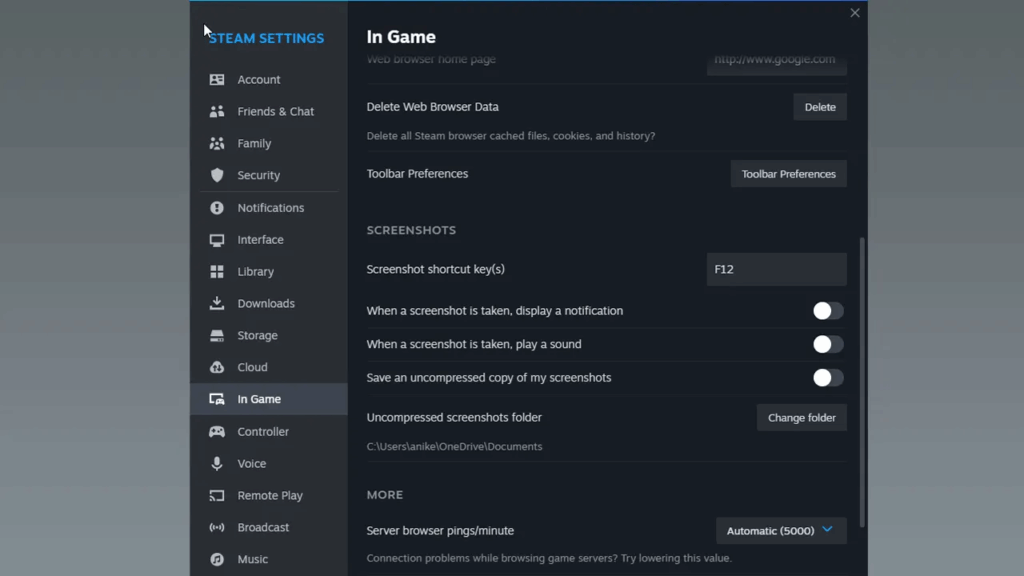Click the Storage drive icon

coord(217,336)
